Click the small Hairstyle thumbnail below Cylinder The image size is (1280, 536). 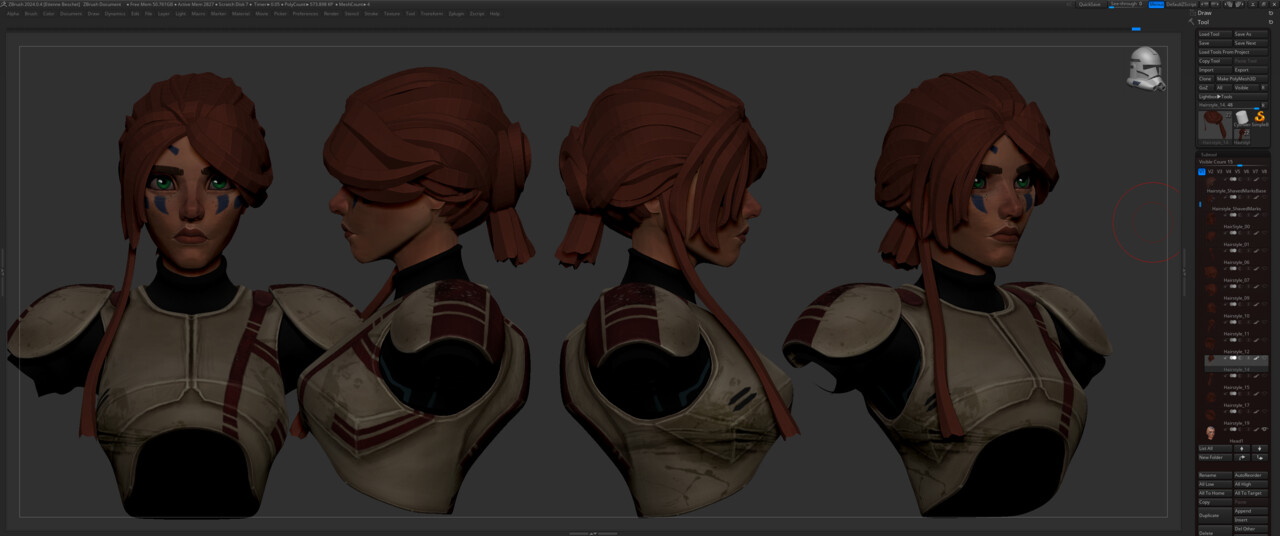pos(1241,136)
